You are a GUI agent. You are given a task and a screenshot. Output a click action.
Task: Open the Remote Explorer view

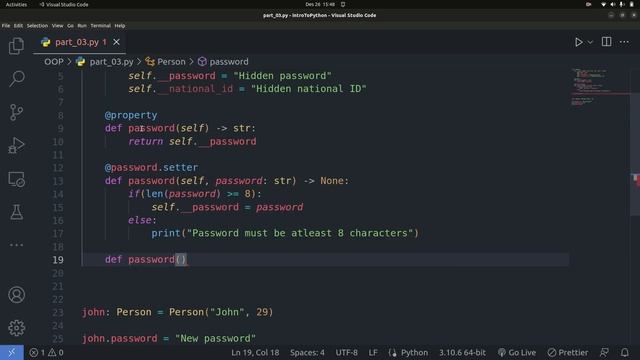point(16,179)
